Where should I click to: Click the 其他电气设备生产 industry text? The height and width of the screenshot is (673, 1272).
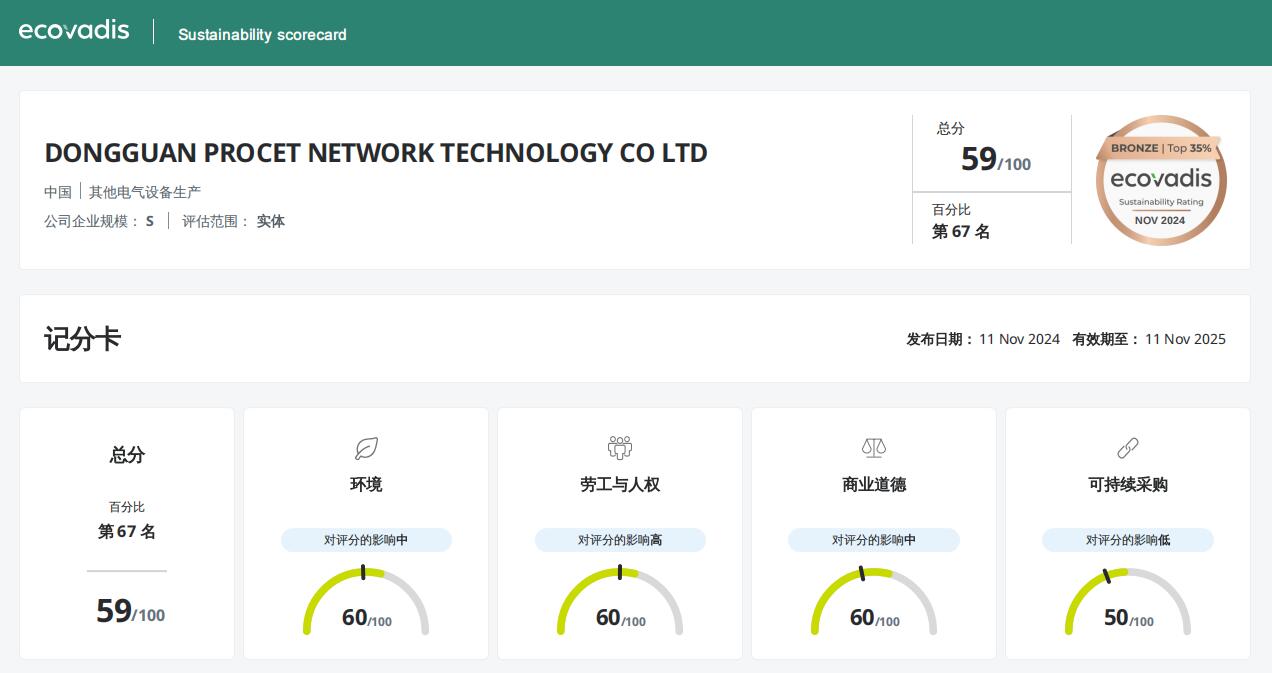(x=145, y=192)
